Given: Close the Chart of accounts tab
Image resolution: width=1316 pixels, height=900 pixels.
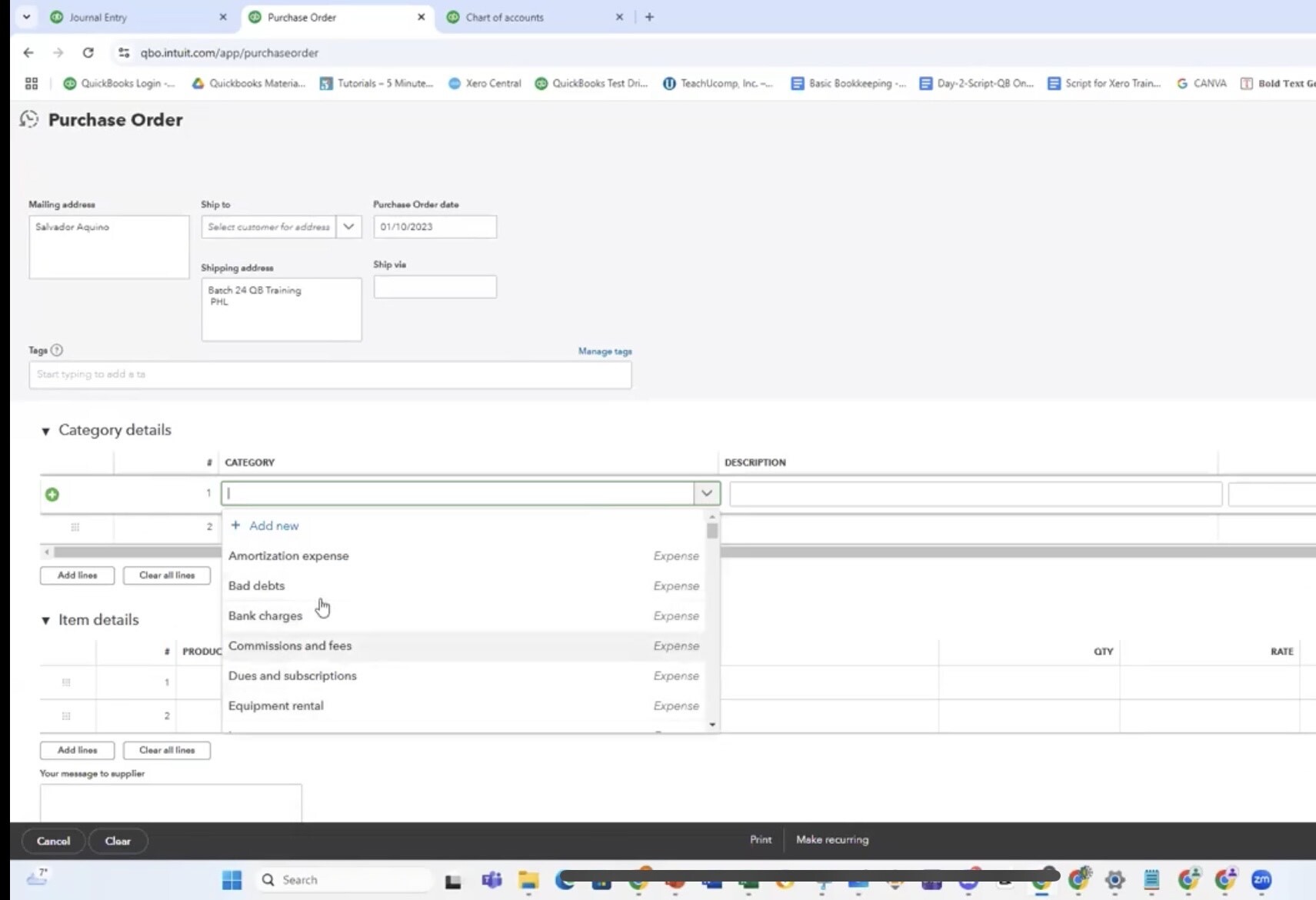Looking at the screenshot, I should coord(619,17).
